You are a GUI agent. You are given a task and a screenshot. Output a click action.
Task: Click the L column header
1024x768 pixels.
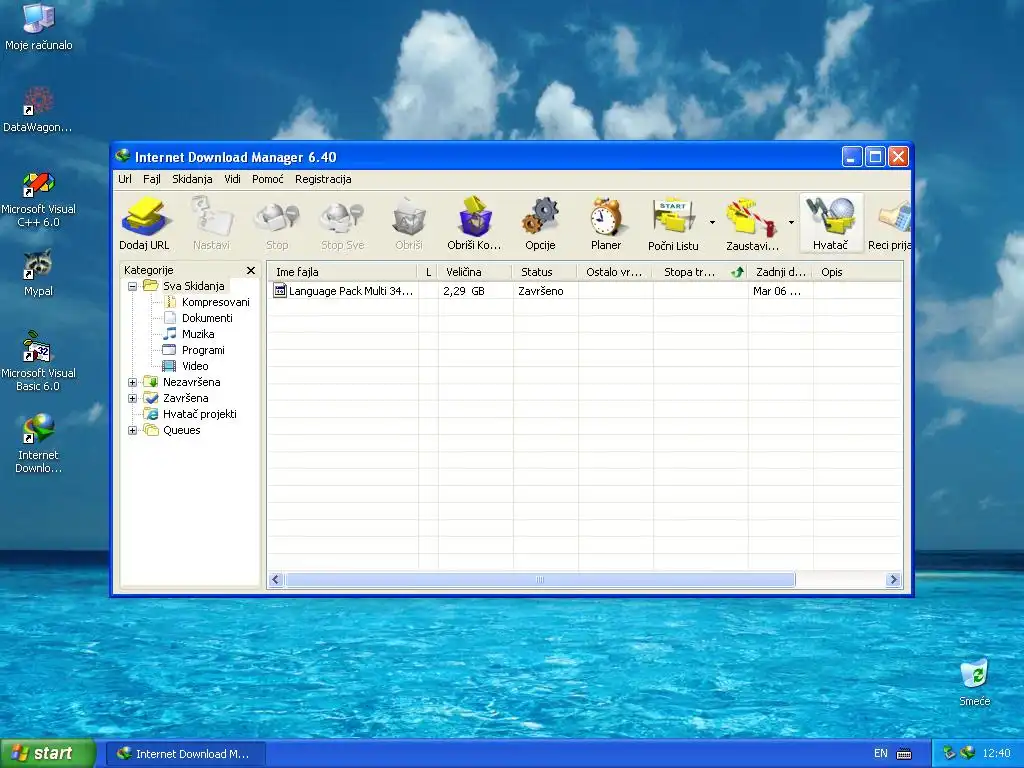point(428,272)
